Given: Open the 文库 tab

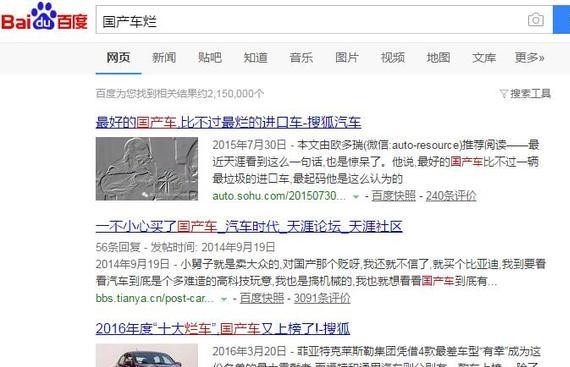Looking at the screenshot, I should pos(484,57).
